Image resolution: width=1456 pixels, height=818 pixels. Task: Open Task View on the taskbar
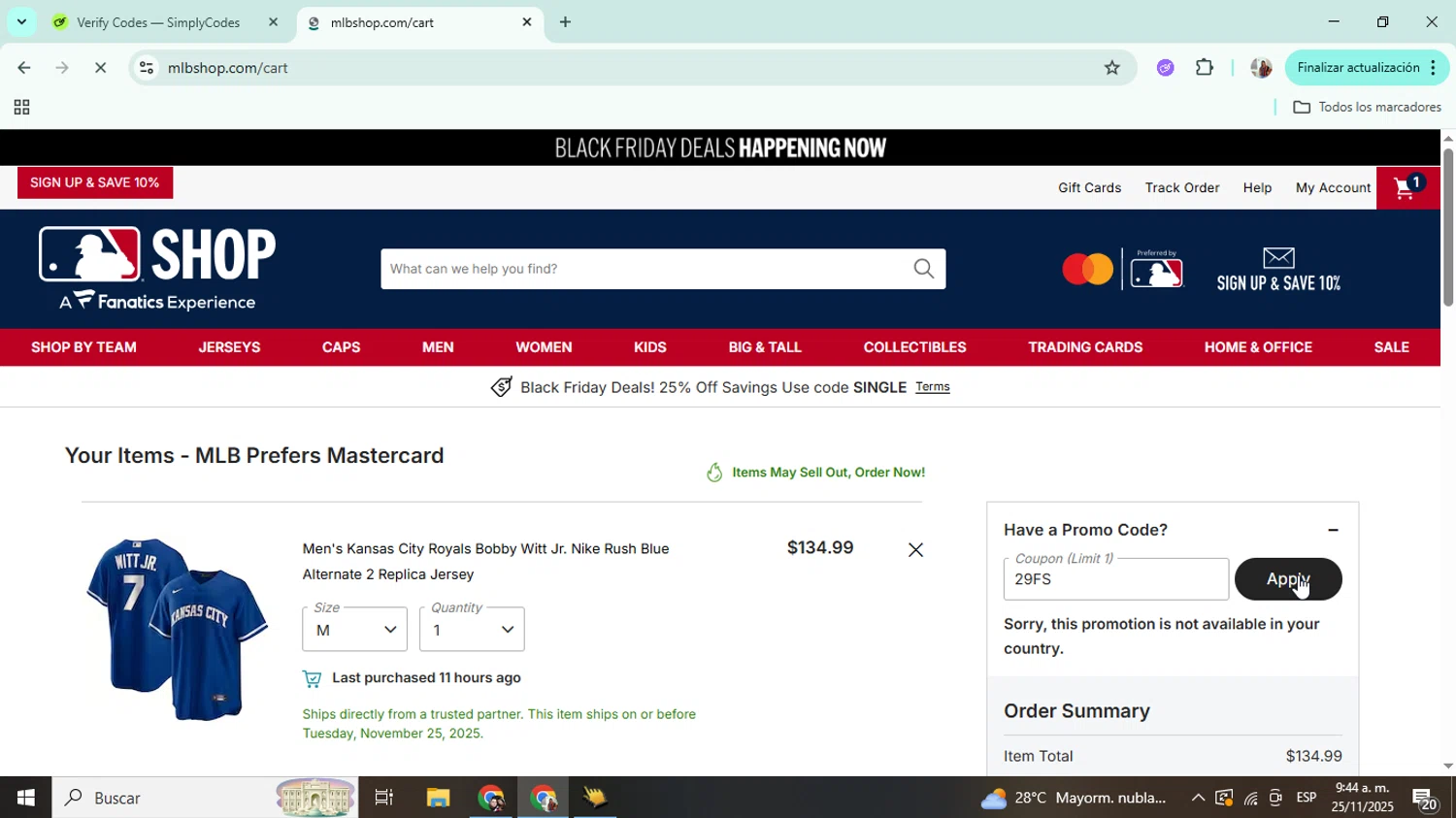(384, 798)
